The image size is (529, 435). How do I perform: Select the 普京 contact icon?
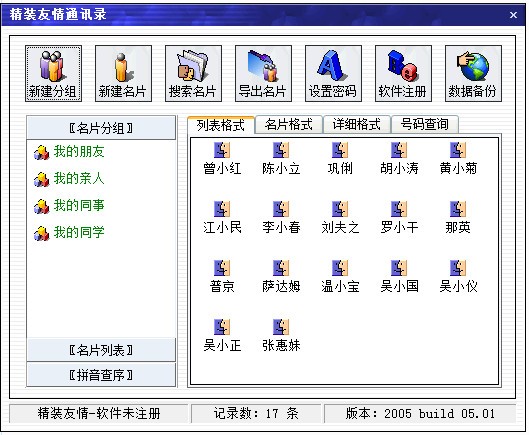click(x=222, y=268)
